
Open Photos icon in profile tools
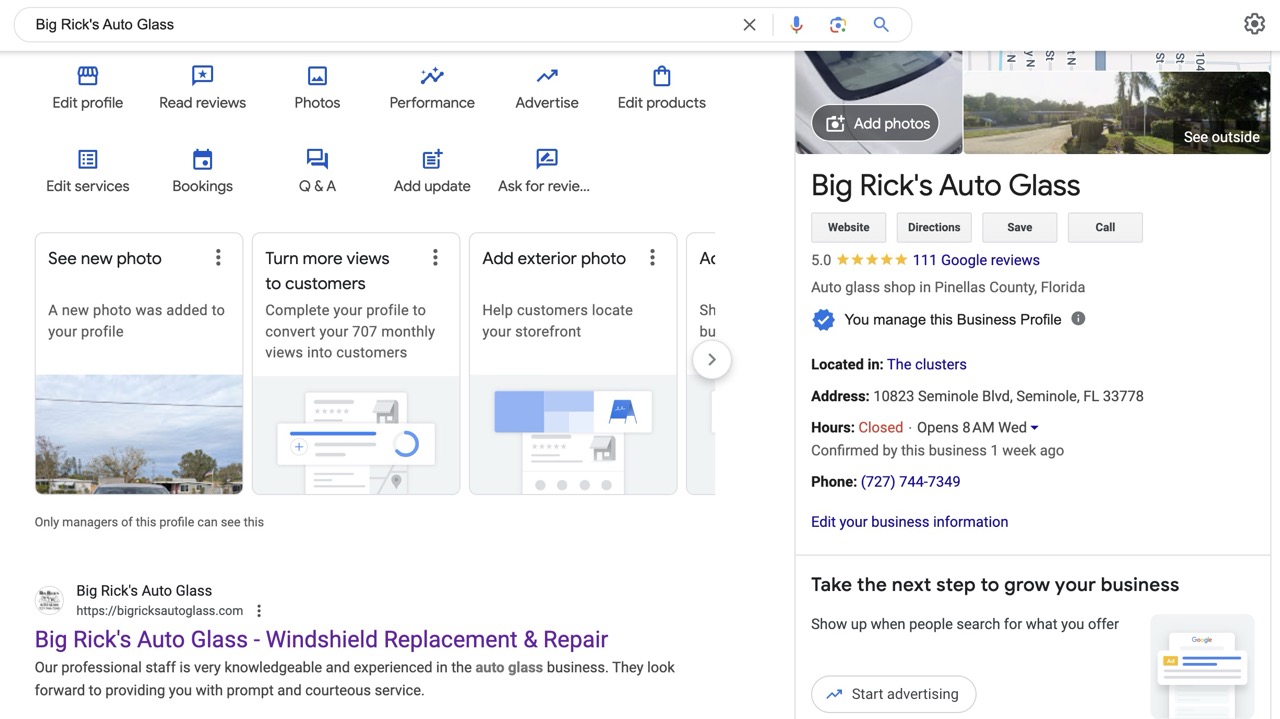(x=317, y=76)
